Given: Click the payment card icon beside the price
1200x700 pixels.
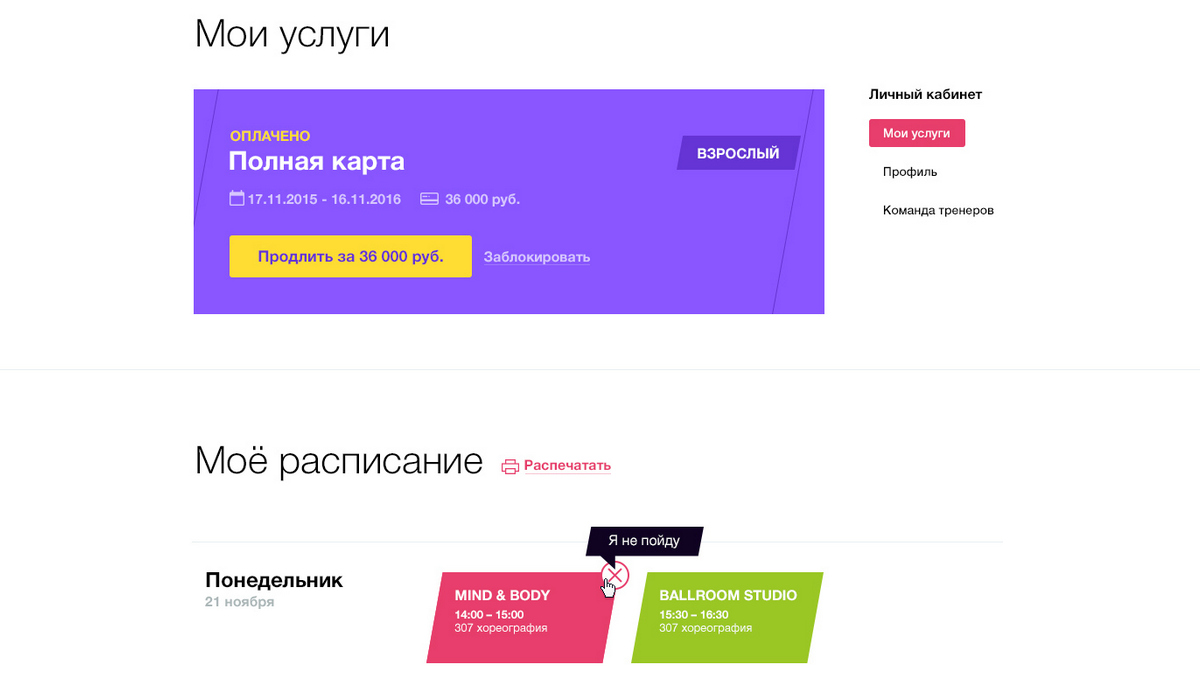Looking at the screenshot, I should coord(430,199).
